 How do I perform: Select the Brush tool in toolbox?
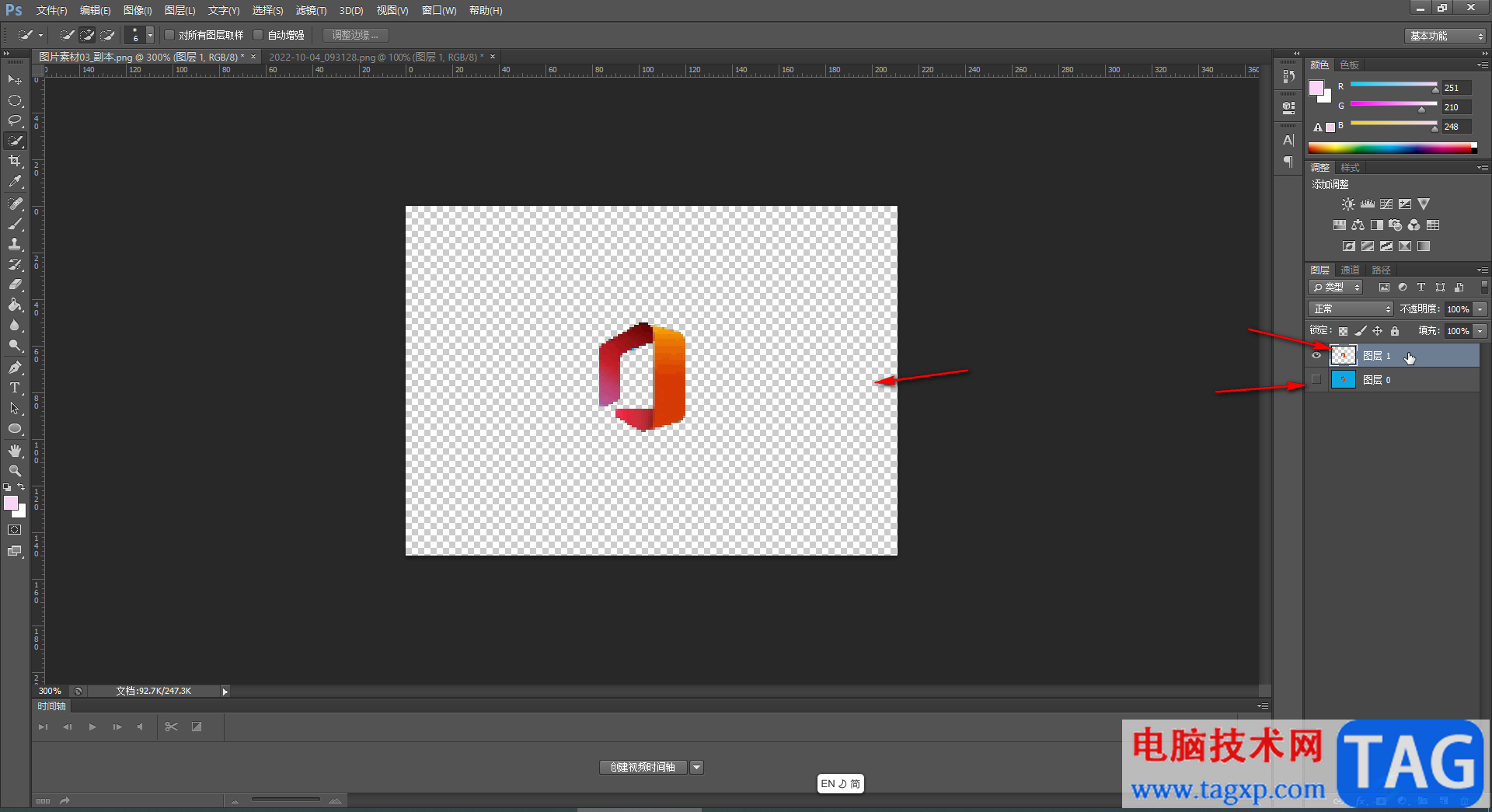pyautogui.click(x=15, y=224)
